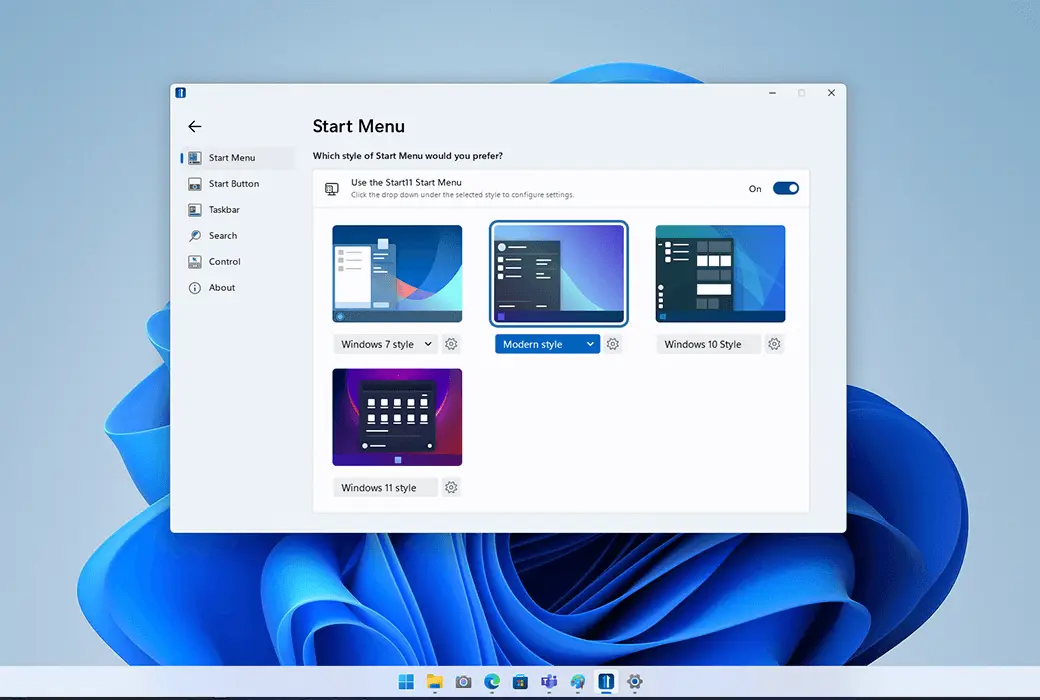Click the monitor icon beside Use the Start11

click(x=332, y=189)
